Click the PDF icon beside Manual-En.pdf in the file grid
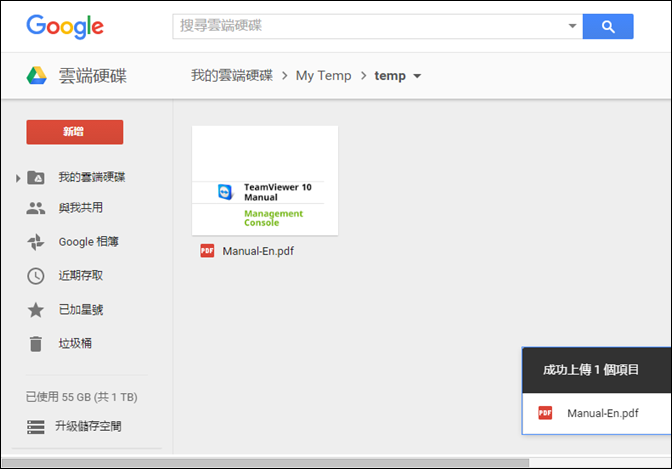The width and height of the screenshot is (672, 469). pos(207,251)
